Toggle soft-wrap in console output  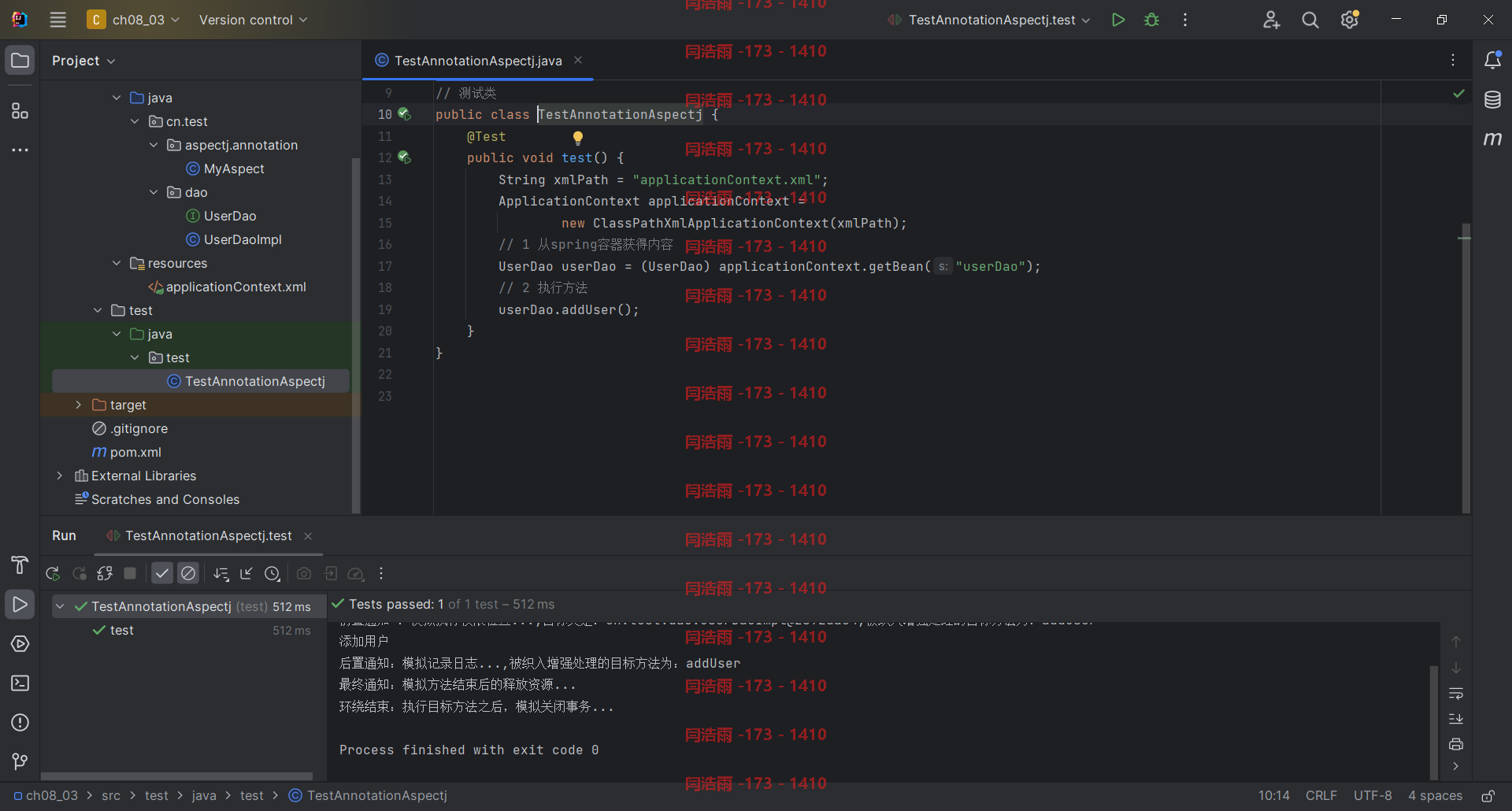1456,694
